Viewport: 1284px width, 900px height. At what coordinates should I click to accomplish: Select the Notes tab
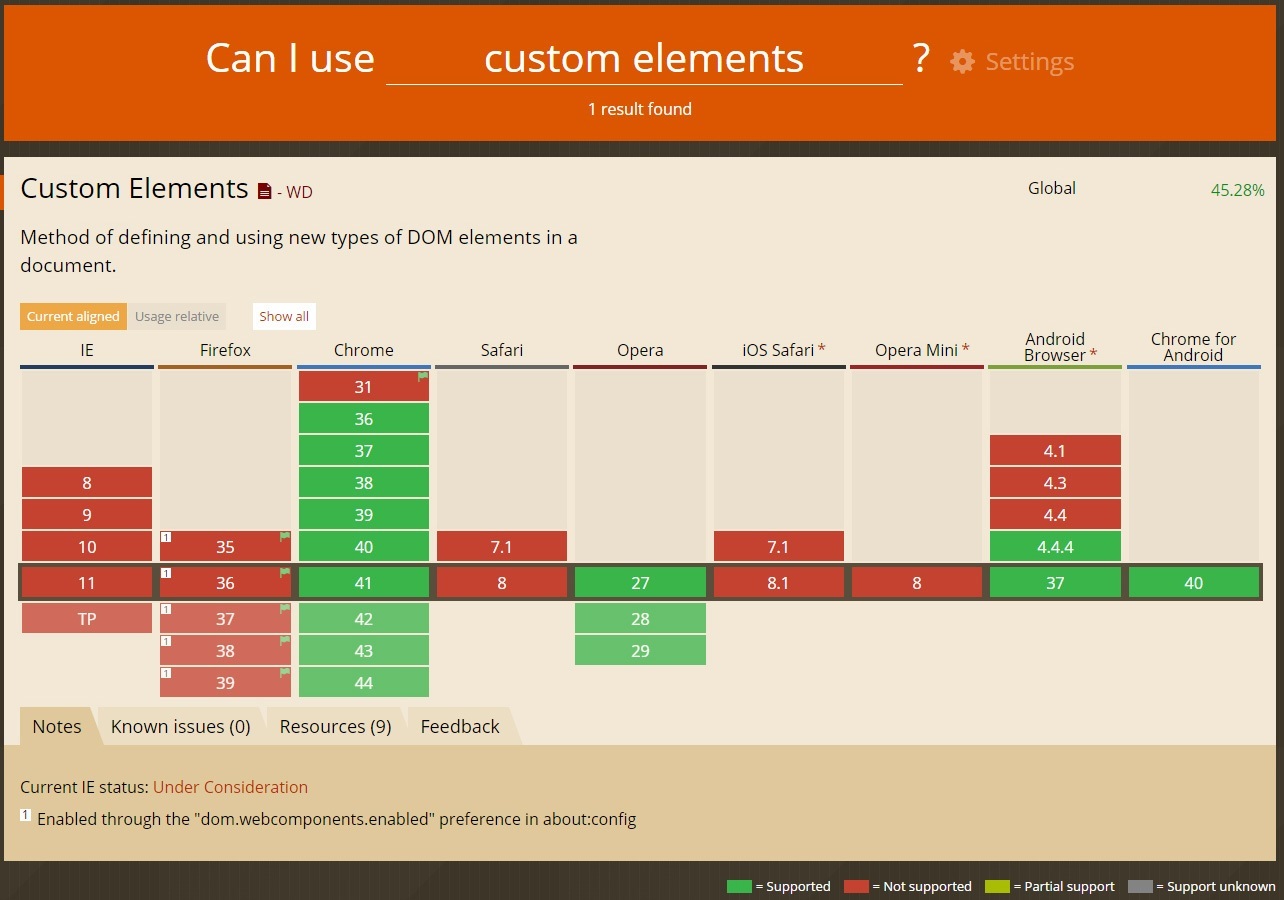[57, 727]
